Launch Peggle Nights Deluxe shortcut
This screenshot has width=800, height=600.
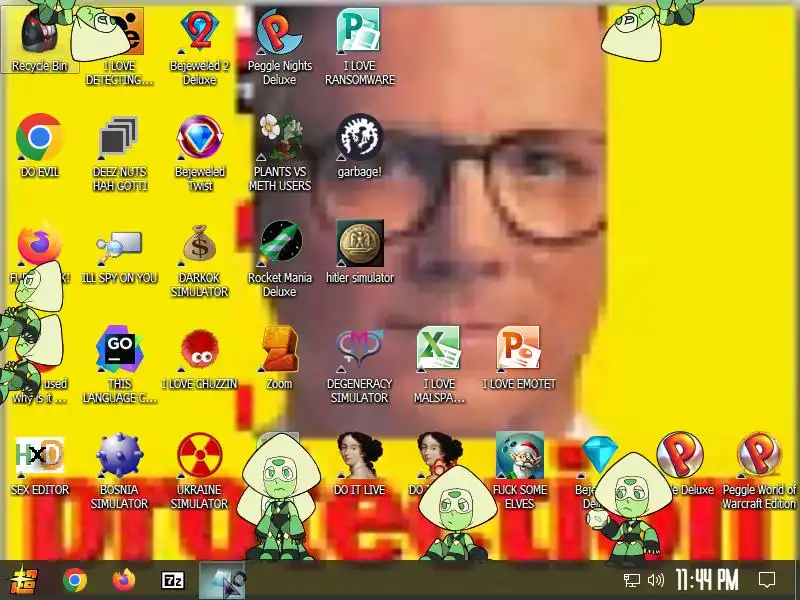(279, 47)
